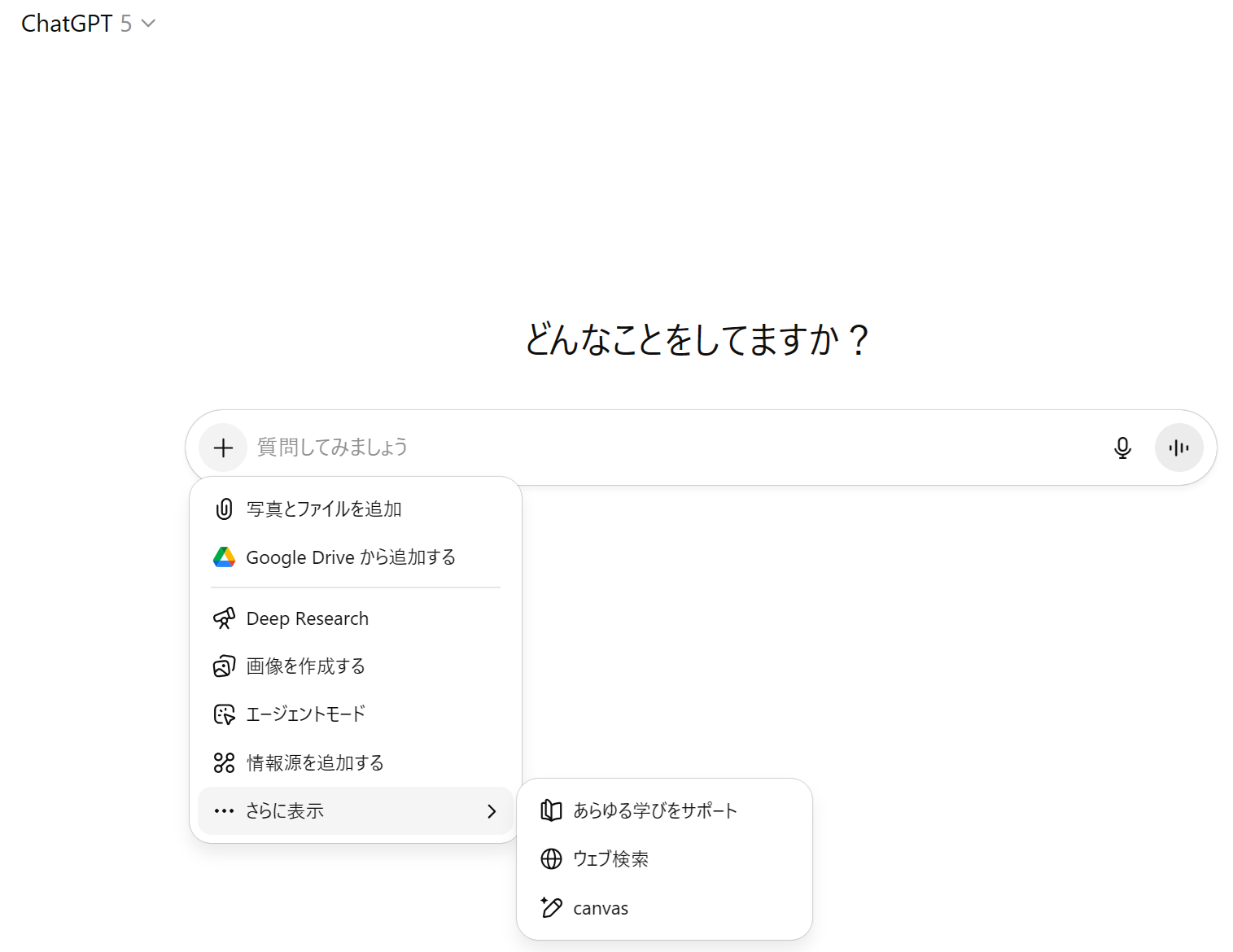Click the globe icon for ウェブ検索

tap(551, 859)
